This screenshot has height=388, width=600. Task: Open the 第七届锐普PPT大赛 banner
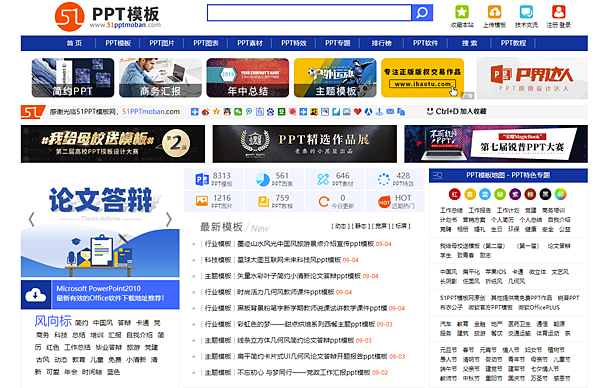coord(496,144)
